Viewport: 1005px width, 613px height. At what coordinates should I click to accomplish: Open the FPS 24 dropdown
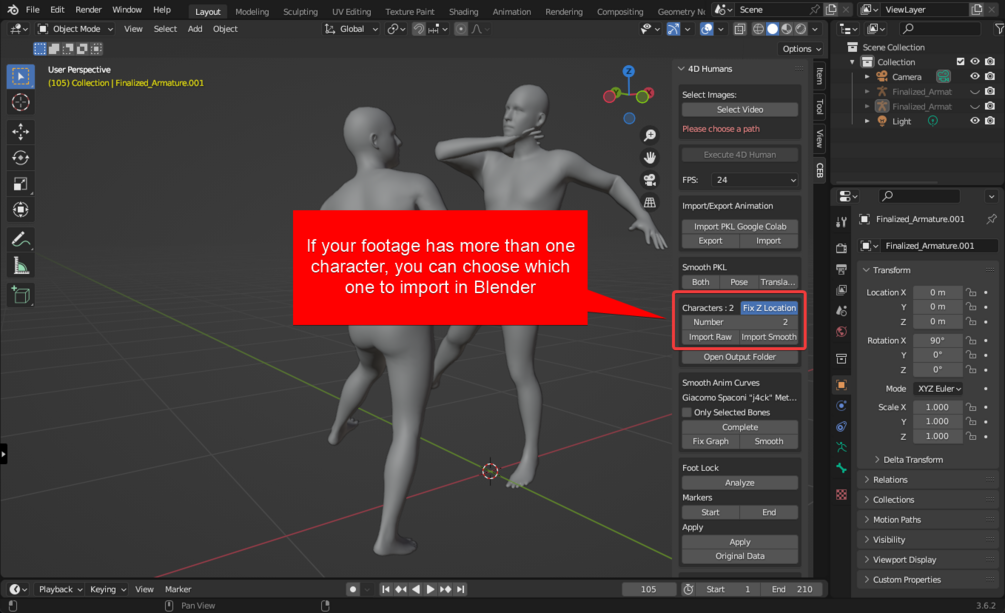tap(754, 180)
